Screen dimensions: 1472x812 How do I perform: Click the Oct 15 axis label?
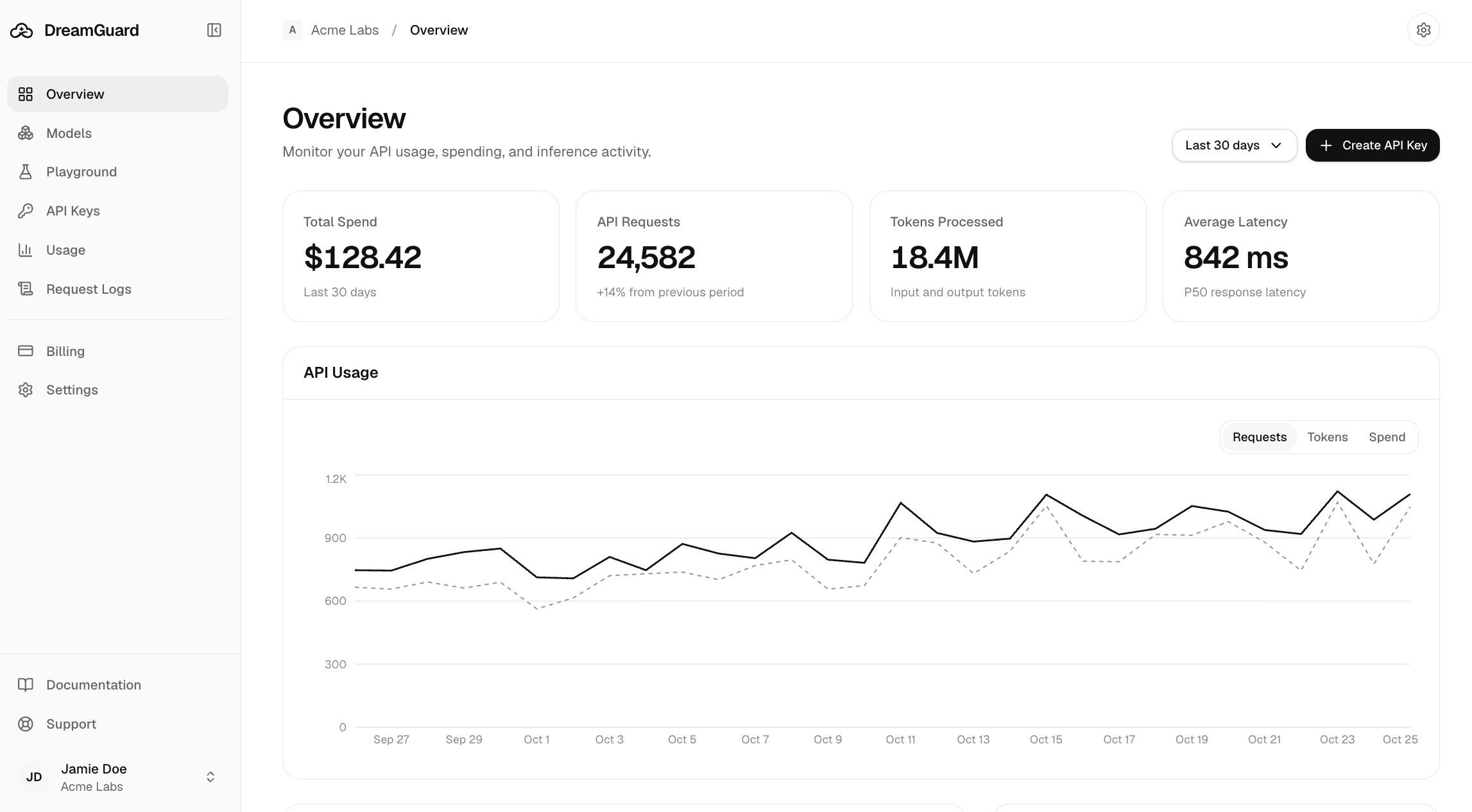point(1046,740)
